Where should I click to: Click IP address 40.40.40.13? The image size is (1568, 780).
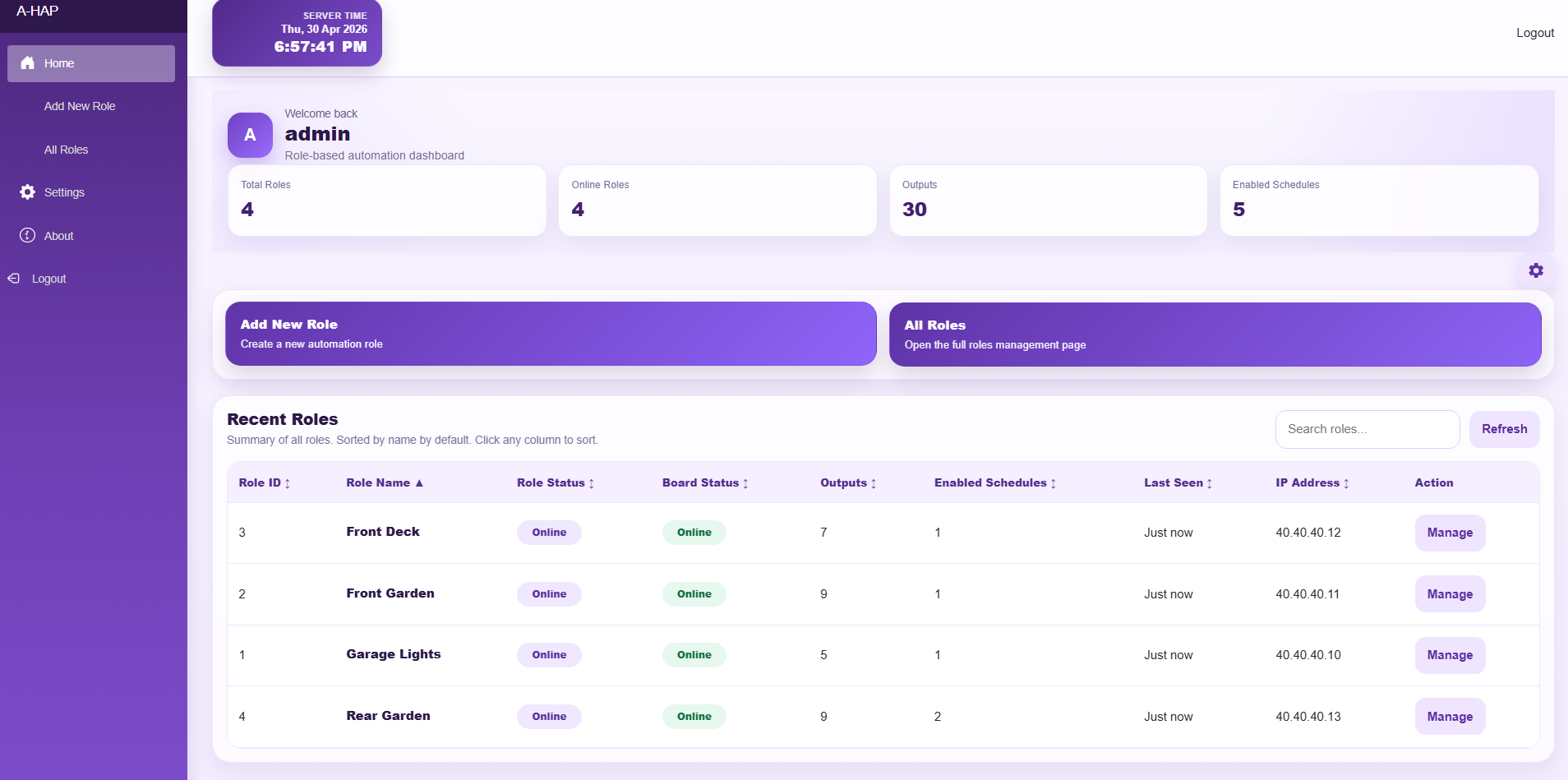tap(1308, 717)
